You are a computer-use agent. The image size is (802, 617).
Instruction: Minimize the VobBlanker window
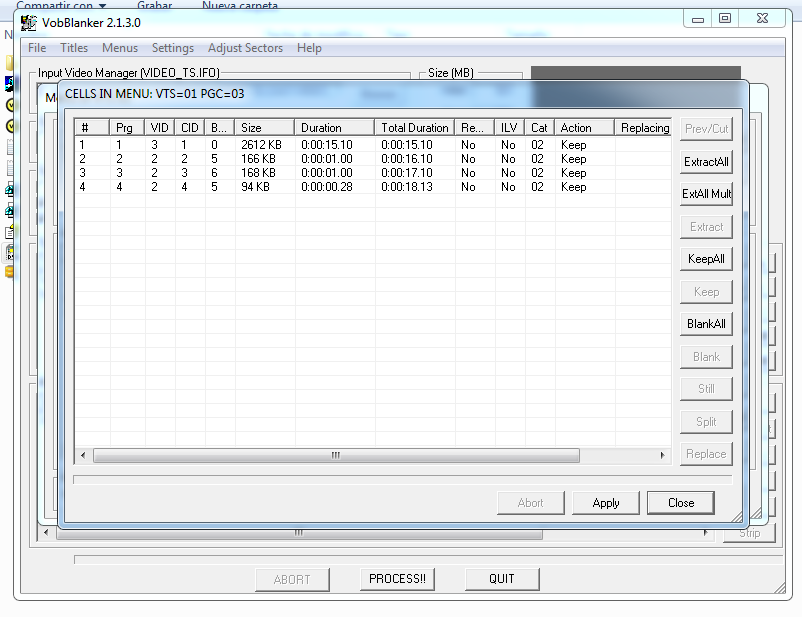[698, 19]
